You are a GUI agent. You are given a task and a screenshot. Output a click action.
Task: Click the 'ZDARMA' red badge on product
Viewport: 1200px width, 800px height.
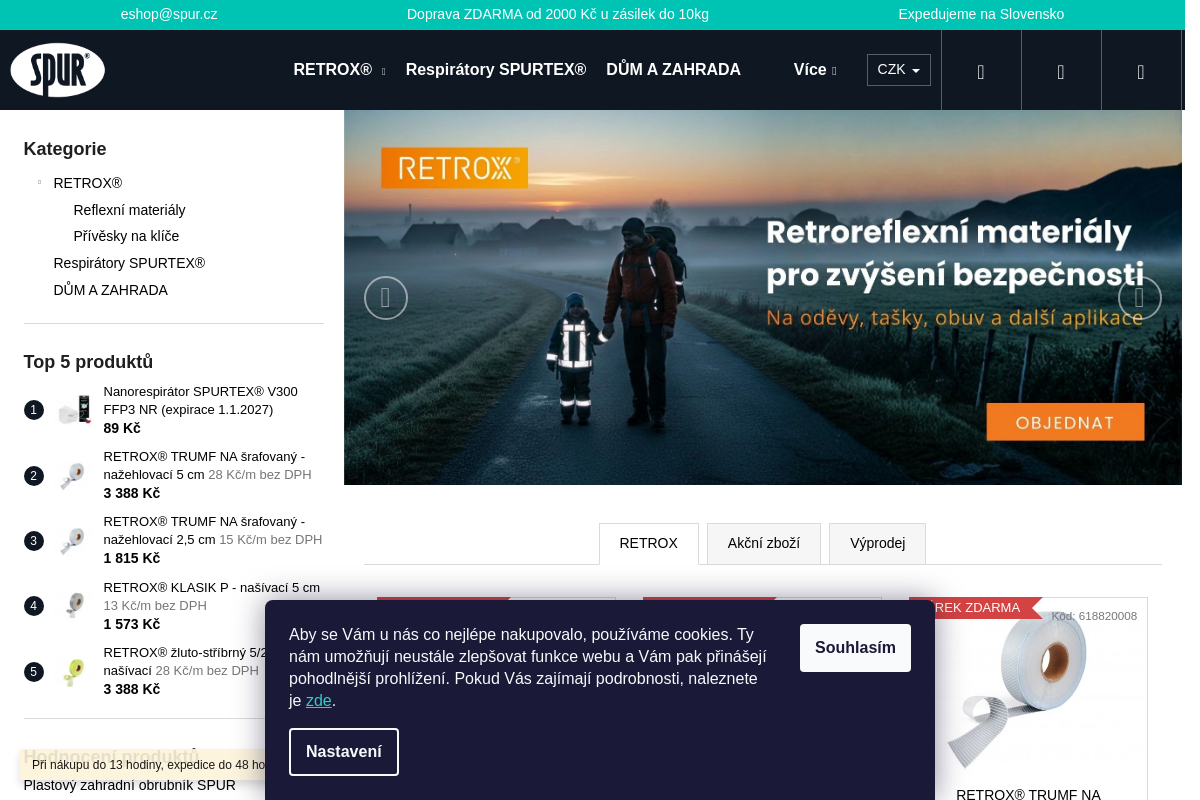pyautogui.click(x=976, y=608)
